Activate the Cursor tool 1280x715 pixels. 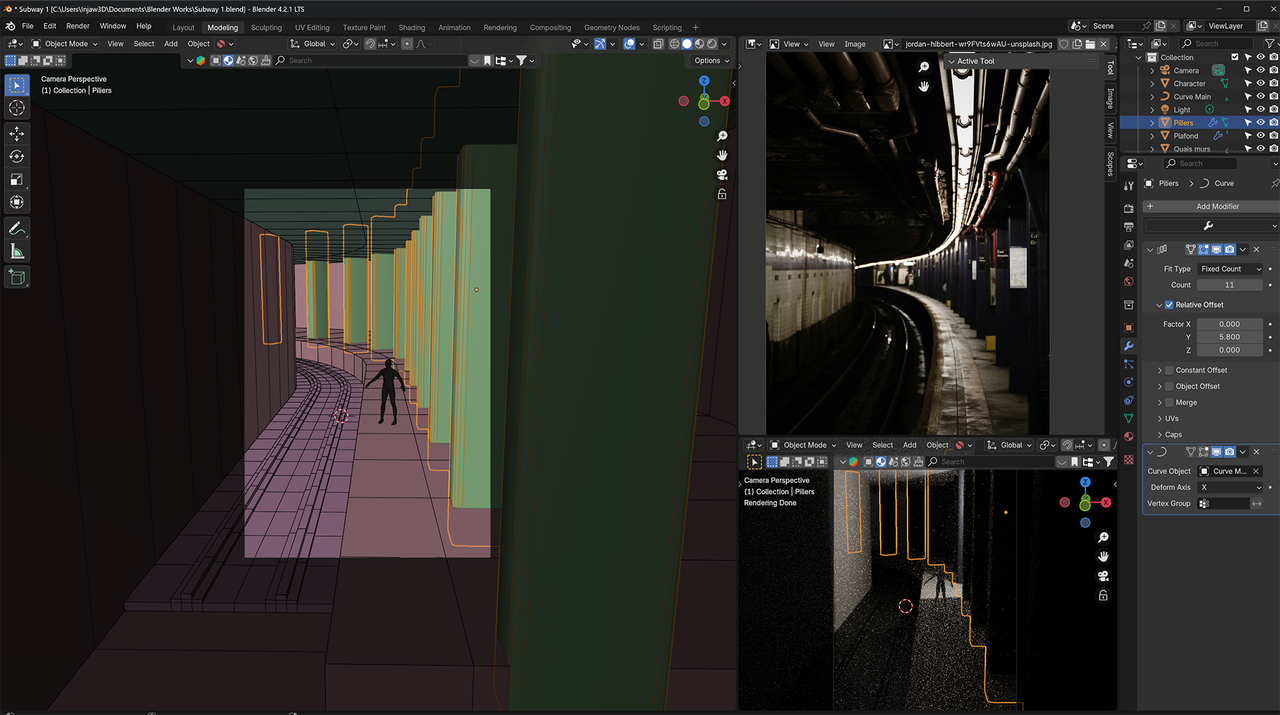coord(17,108)
